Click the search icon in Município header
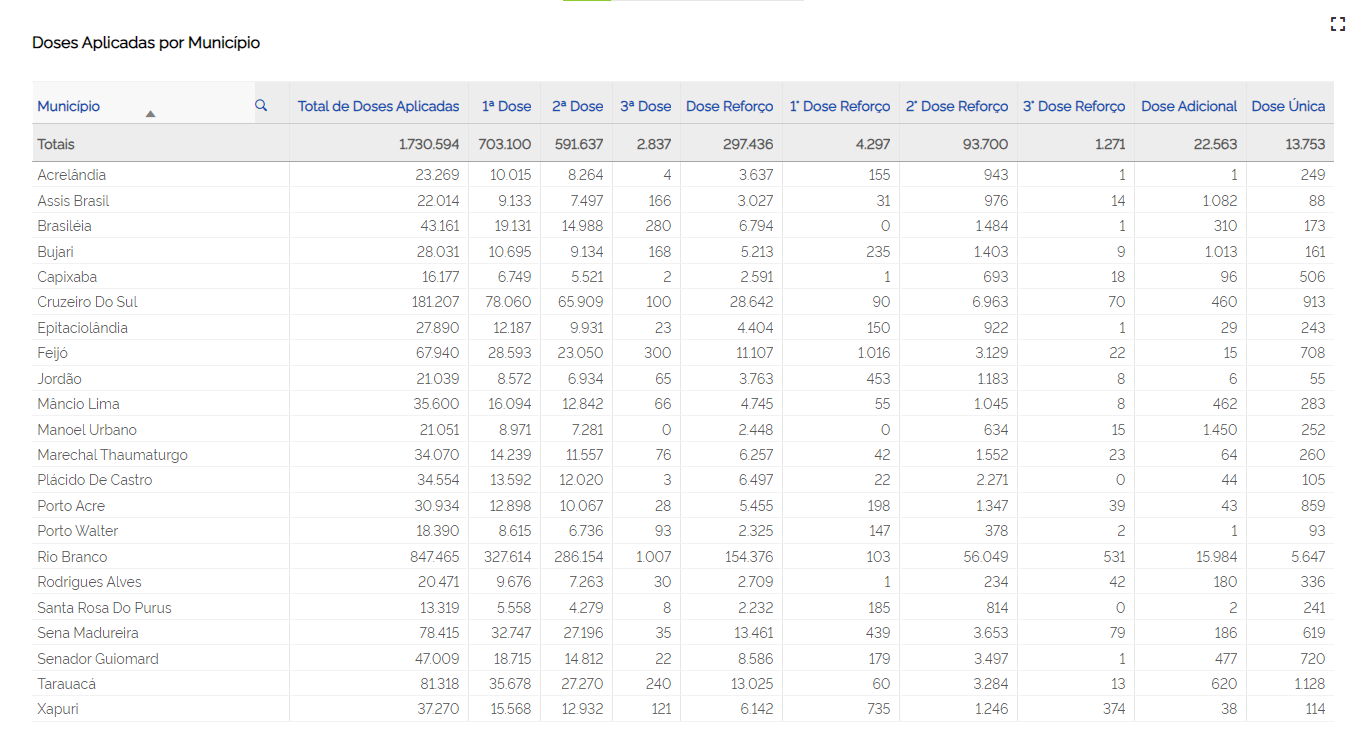Viewport: 1366px width, 754px height. 261,105
